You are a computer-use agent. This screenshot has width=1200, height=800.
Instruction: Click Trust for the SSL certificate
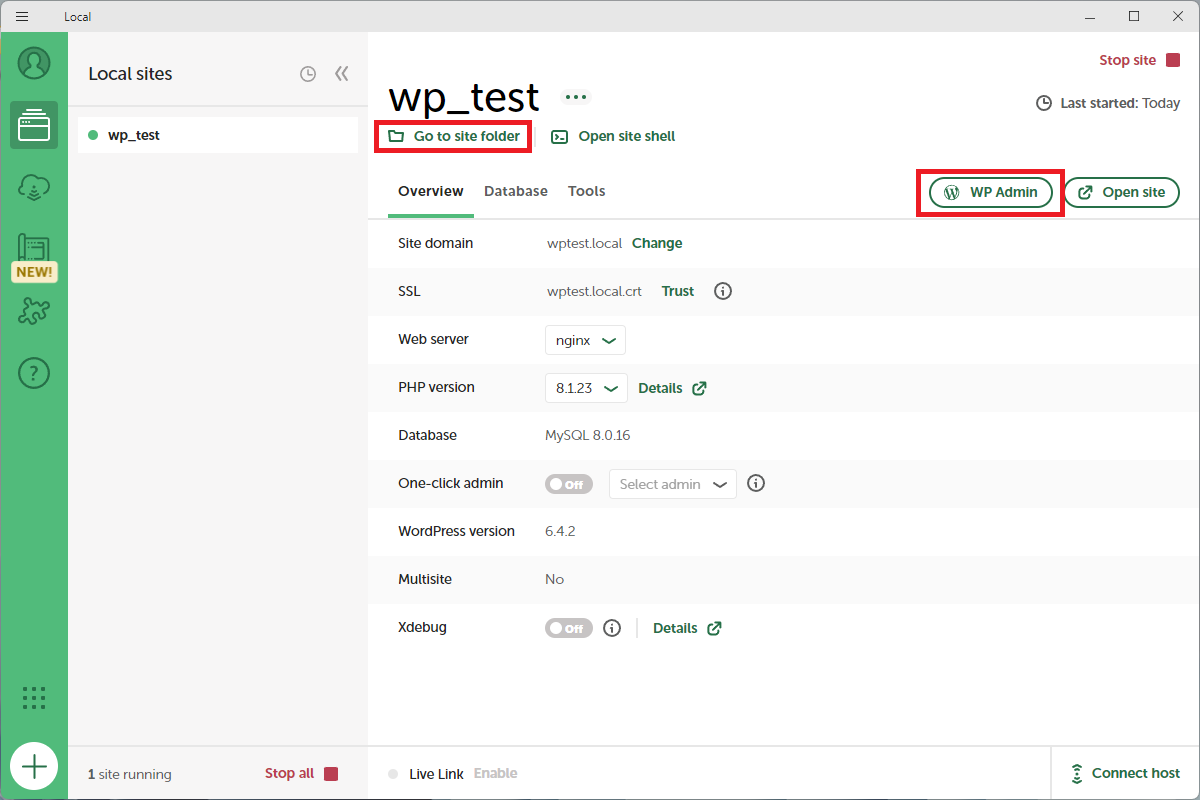(678, 291)
